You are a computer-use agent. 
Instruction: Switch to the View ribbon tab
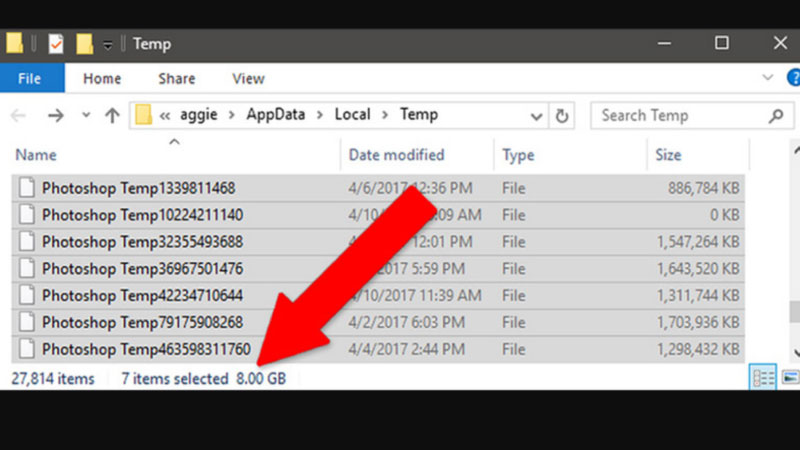coord(248,78)
